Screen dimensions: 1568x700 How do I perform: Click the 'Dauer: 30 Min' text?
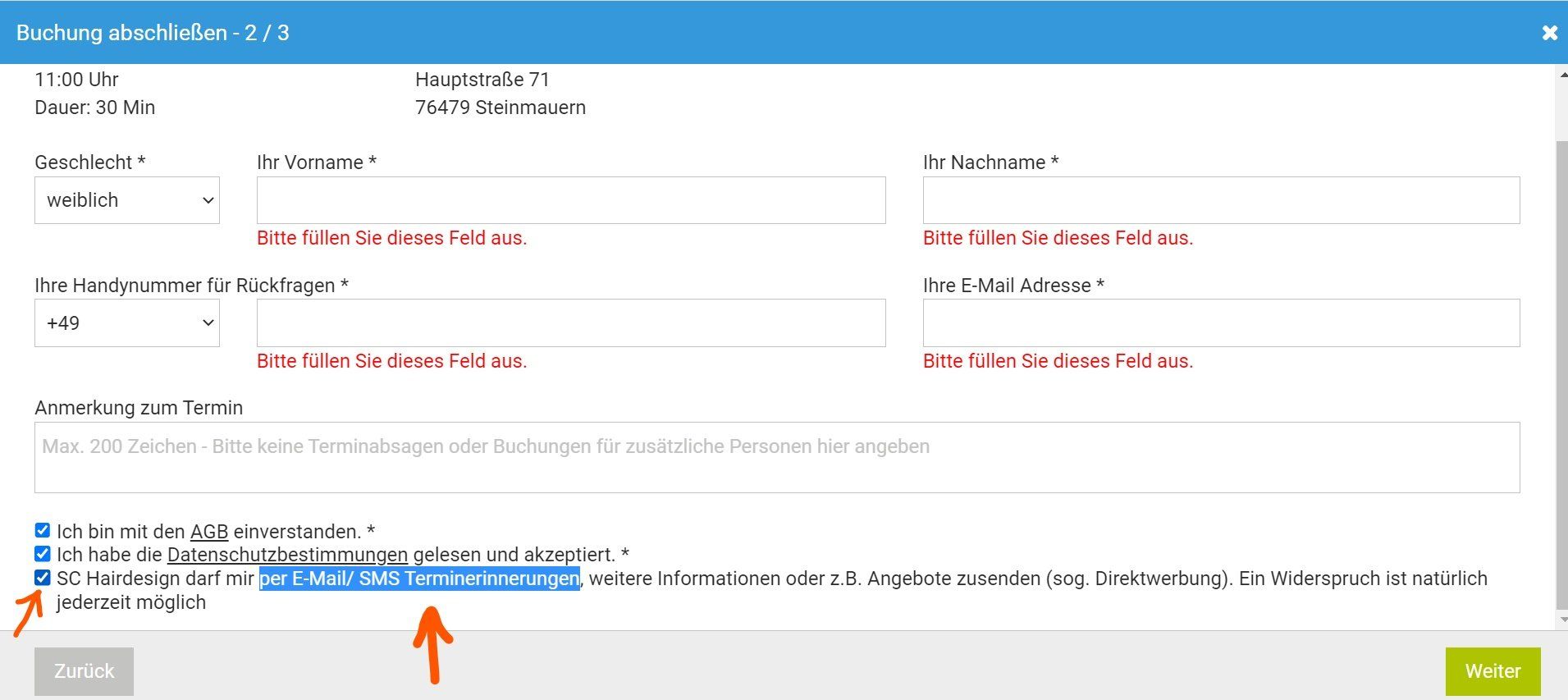[95, 108]
